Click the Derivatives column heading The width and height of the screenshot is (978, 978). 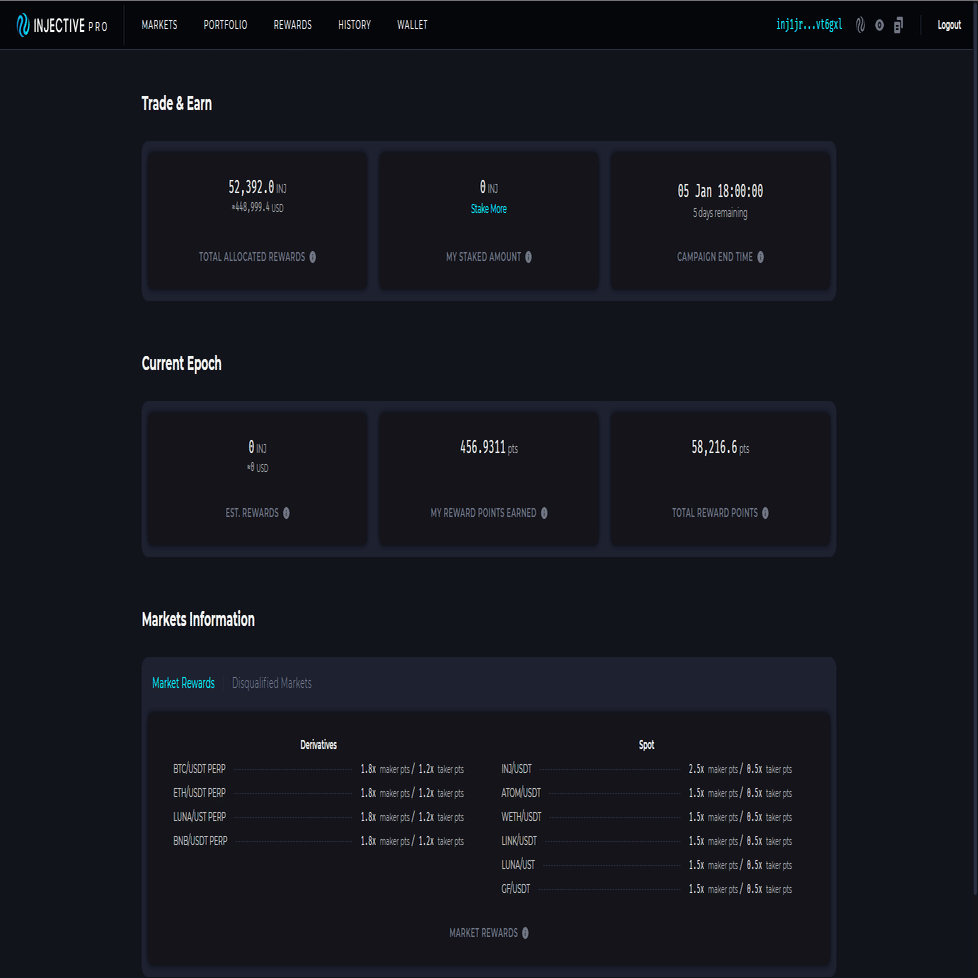[x=318, y=745]
